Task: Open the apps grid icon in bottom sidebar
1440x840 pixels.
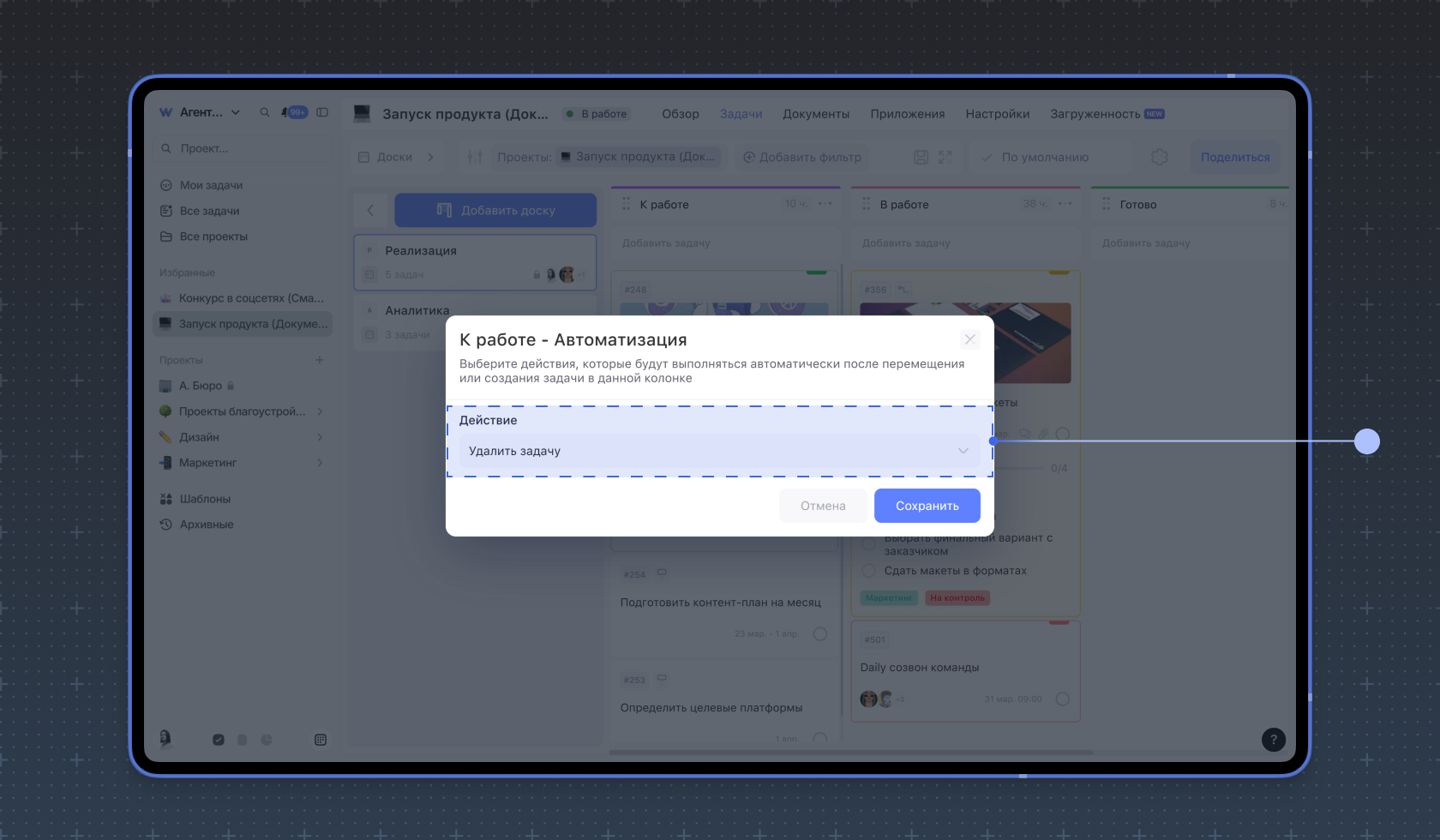Action: (x=321, y=740)
